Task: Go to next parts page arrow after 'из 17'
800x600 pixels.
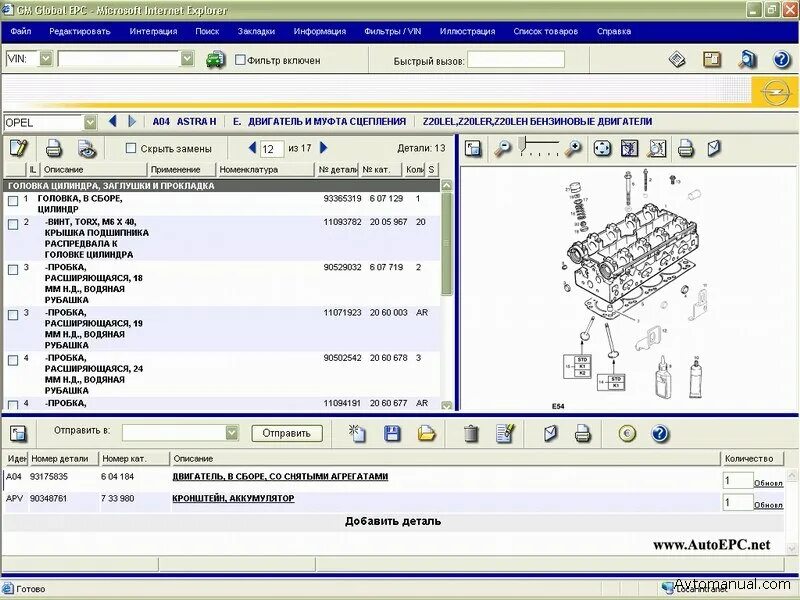Action: (323, 148)
